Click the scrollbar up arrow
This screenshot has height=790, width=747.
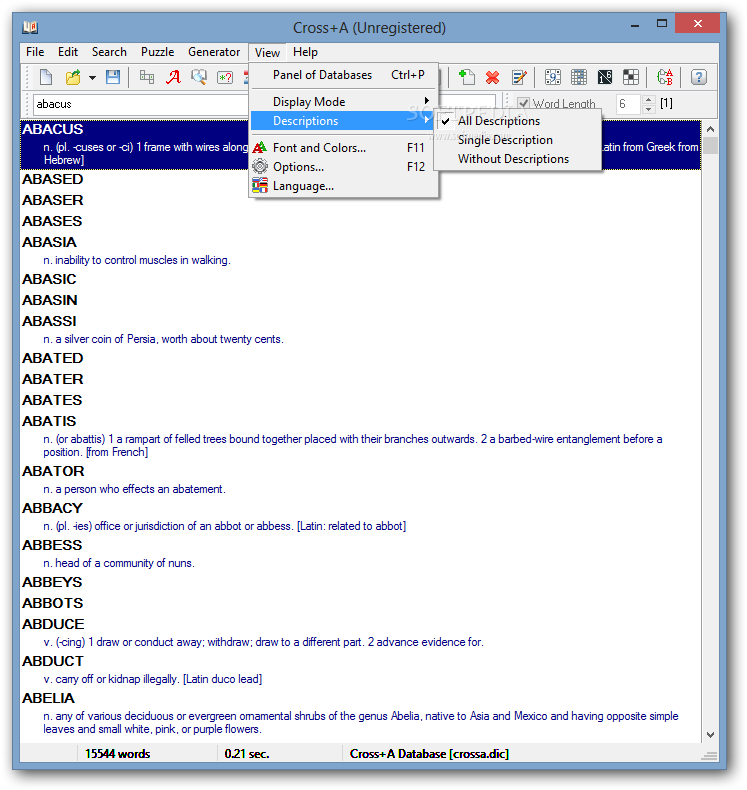coord(710,129)
